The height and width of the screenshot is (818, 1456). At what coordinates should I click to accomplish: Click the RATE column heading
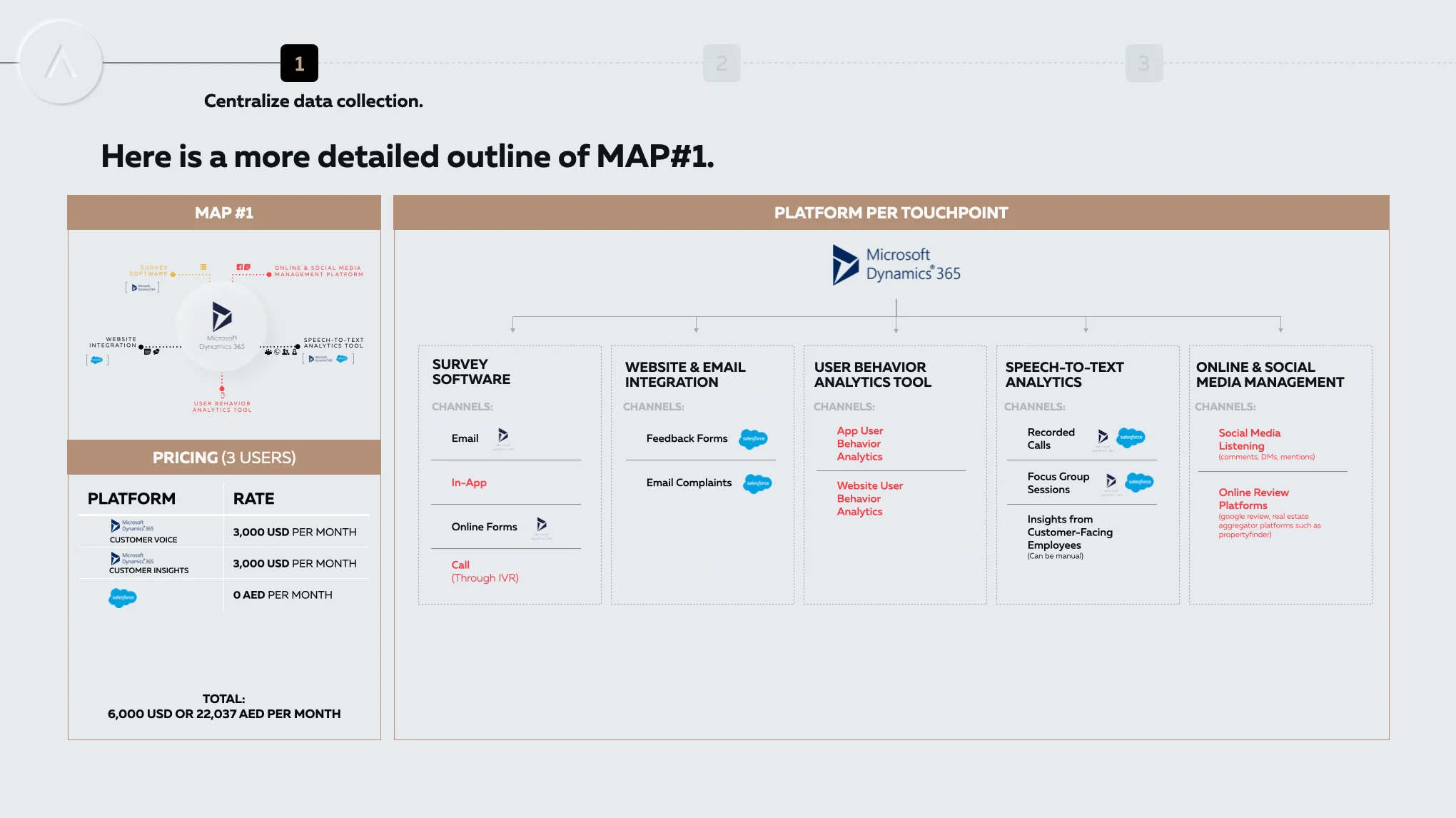point(253,499)
